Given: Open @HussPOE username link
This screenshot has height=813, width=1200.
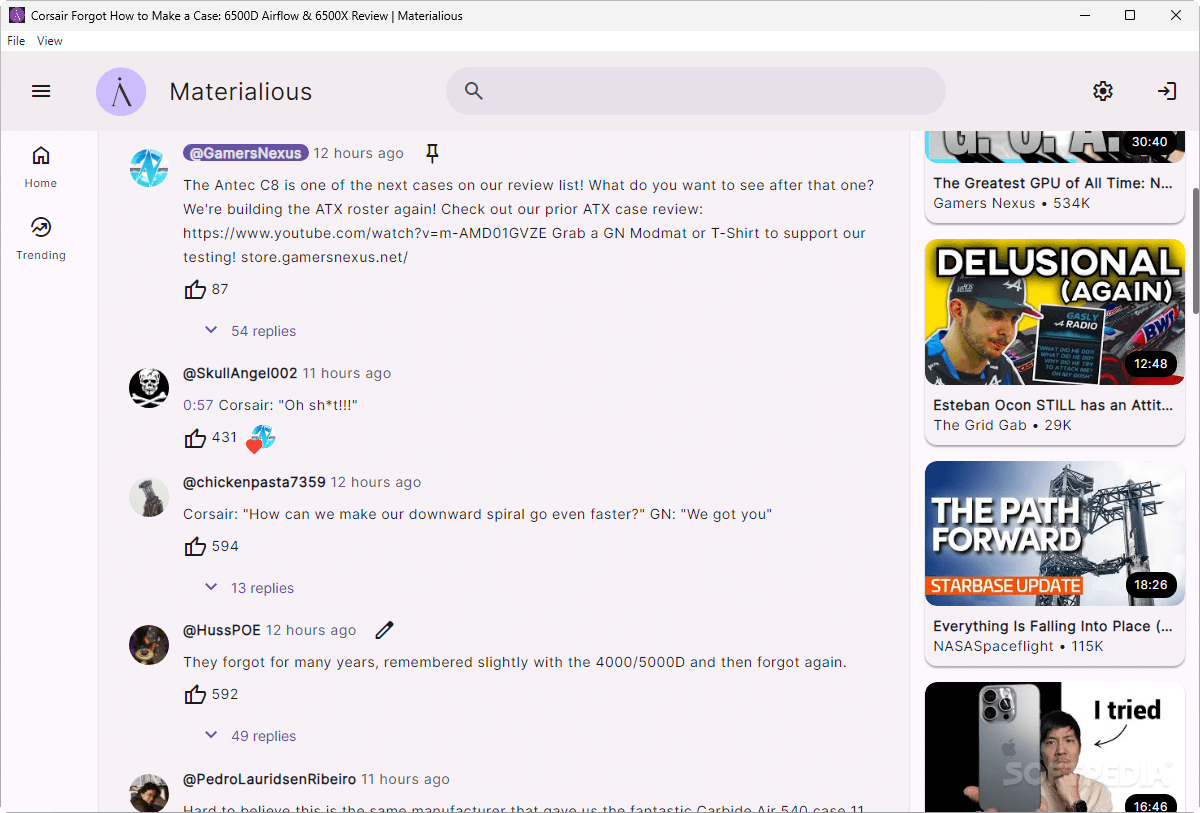Looking at the screenshot, I should (x=222, y=630).
